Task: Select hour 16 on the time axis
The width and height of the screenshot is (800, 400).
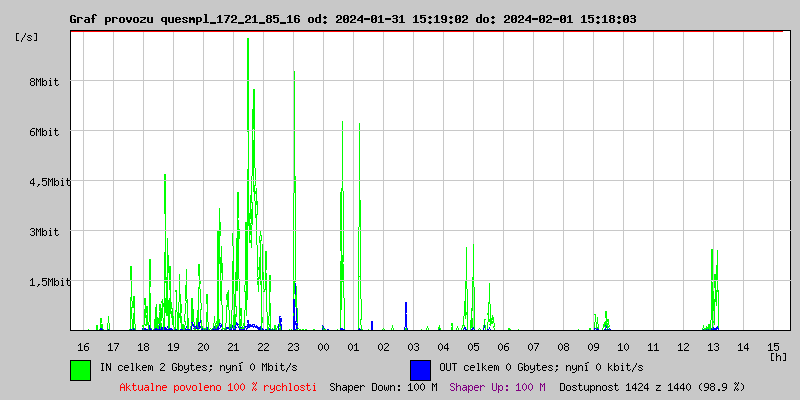Action: point(83,346)
